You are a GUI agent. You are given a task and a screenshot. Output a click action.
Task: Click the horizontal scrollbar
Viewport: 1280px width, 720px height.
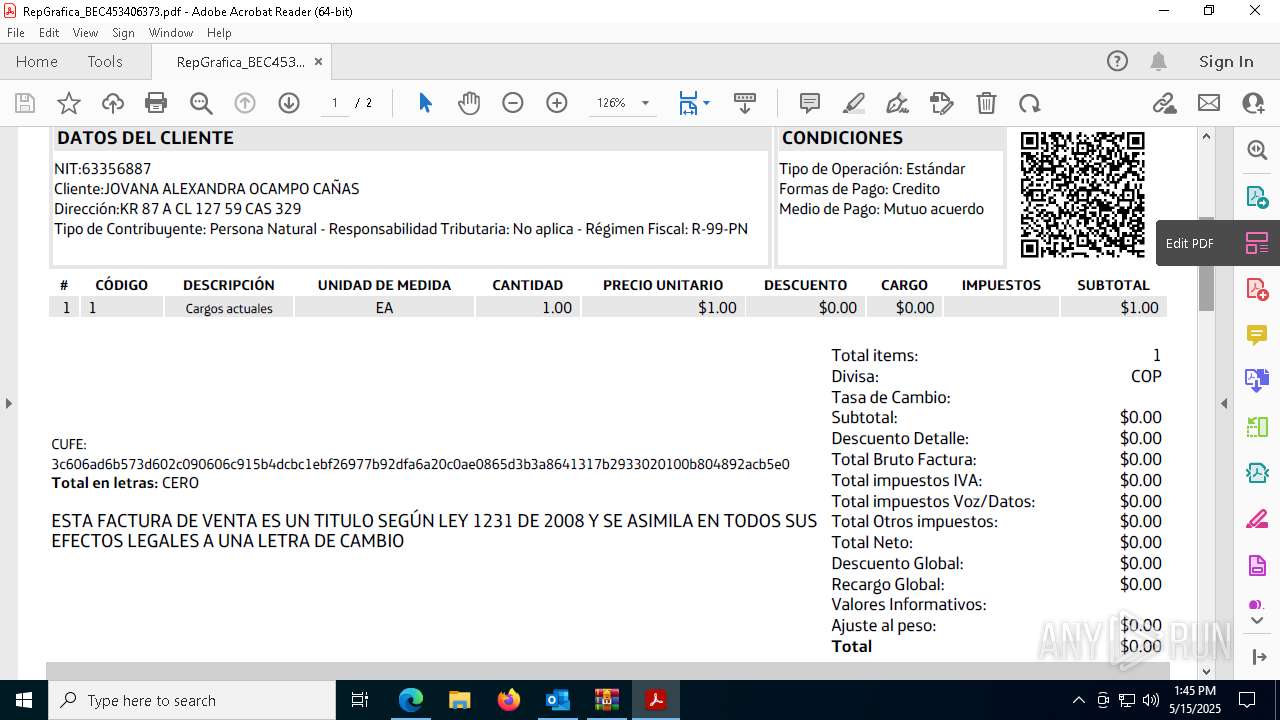[x=607, y=671]
